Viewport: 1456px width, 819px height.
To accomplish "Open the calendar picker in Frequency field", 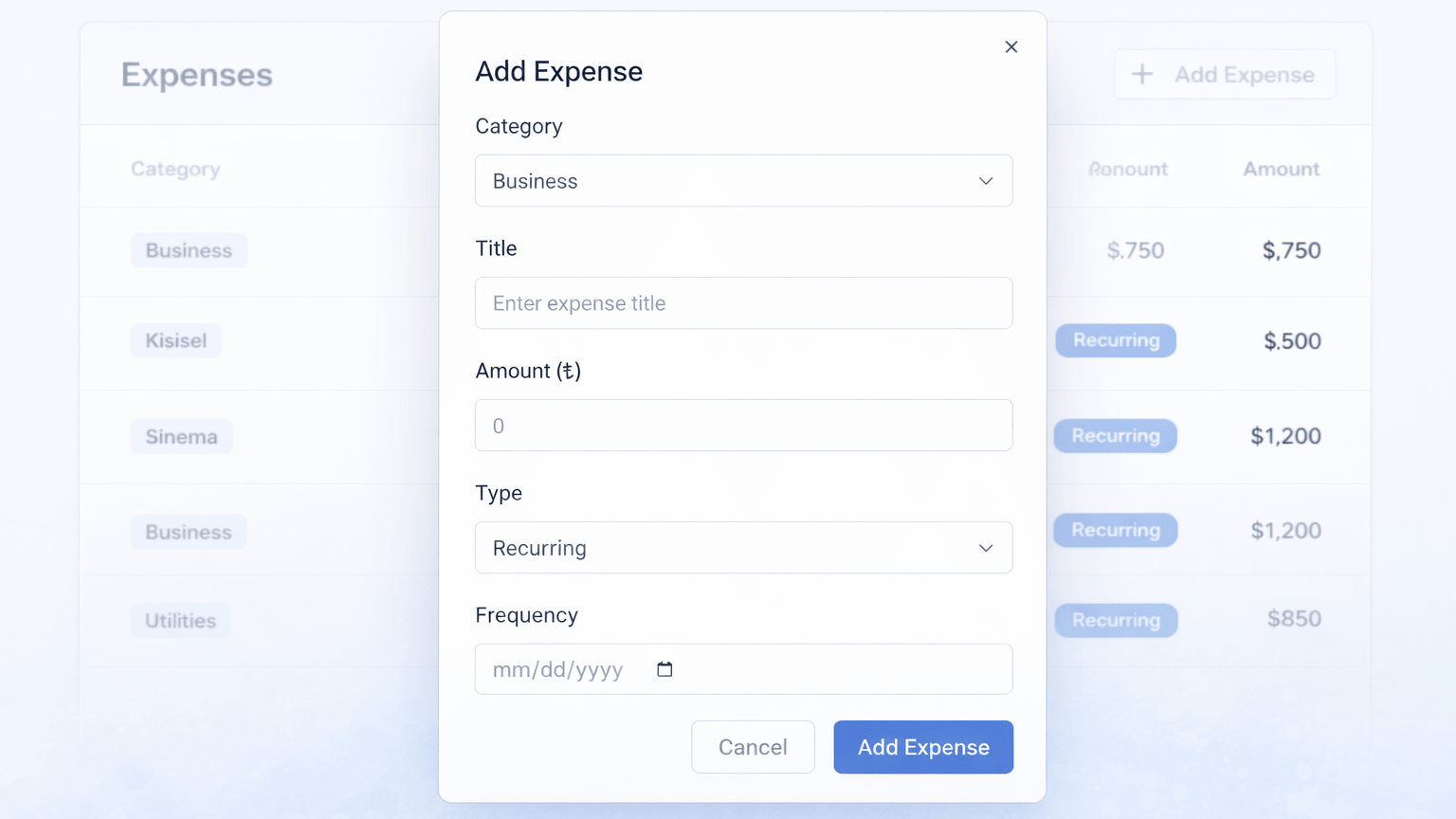I will pyautogui.click(x=664, y=668).
